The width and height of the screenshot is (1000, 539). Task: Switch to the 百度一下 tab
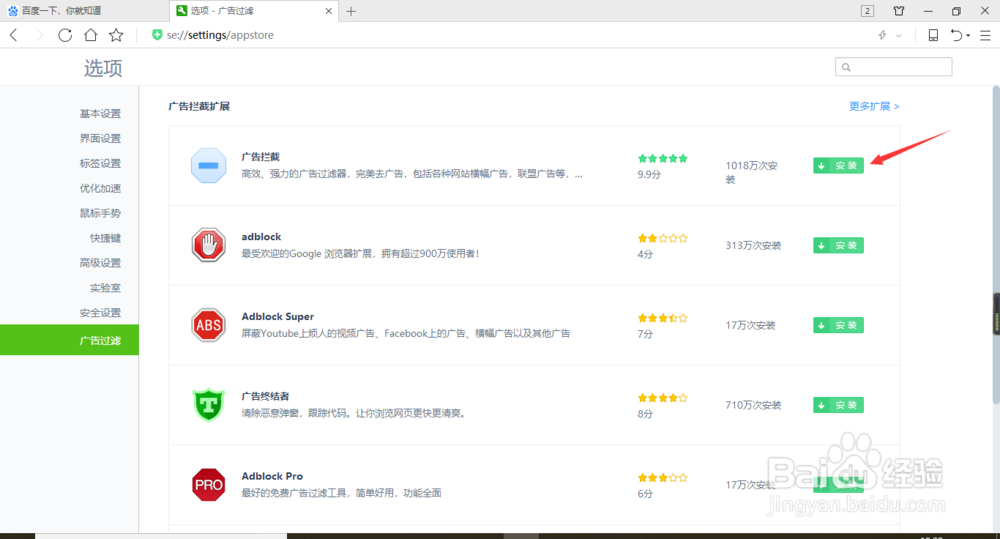click(x=85, y=11)
